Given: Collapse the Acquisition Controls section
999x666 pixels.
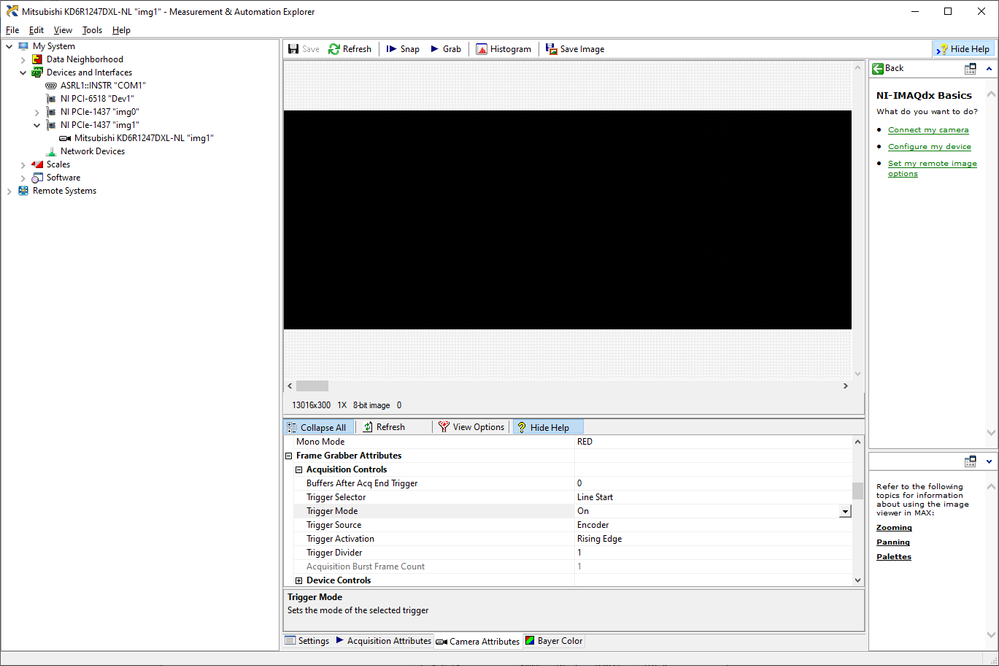Looking at the screenshot, I should coord(299,469).
